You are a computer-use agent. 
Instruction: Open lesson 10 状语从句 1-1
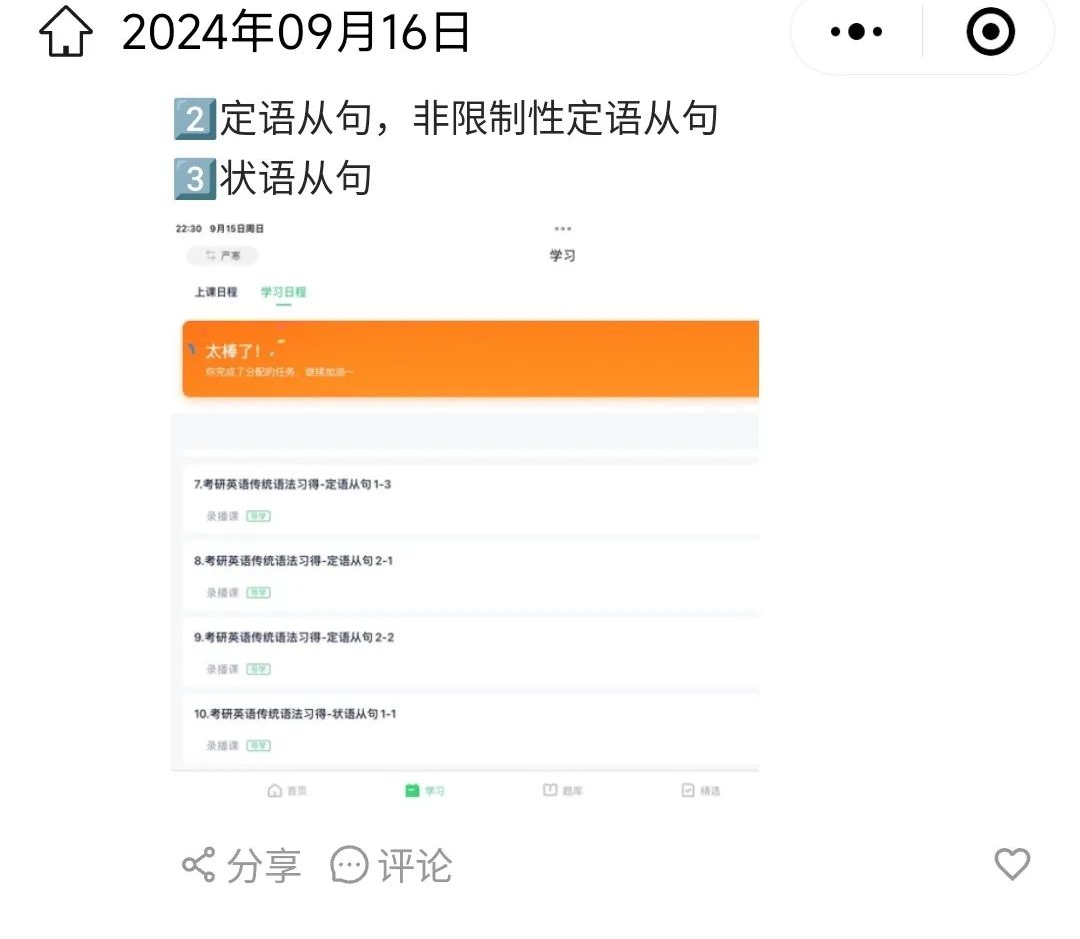471,728
